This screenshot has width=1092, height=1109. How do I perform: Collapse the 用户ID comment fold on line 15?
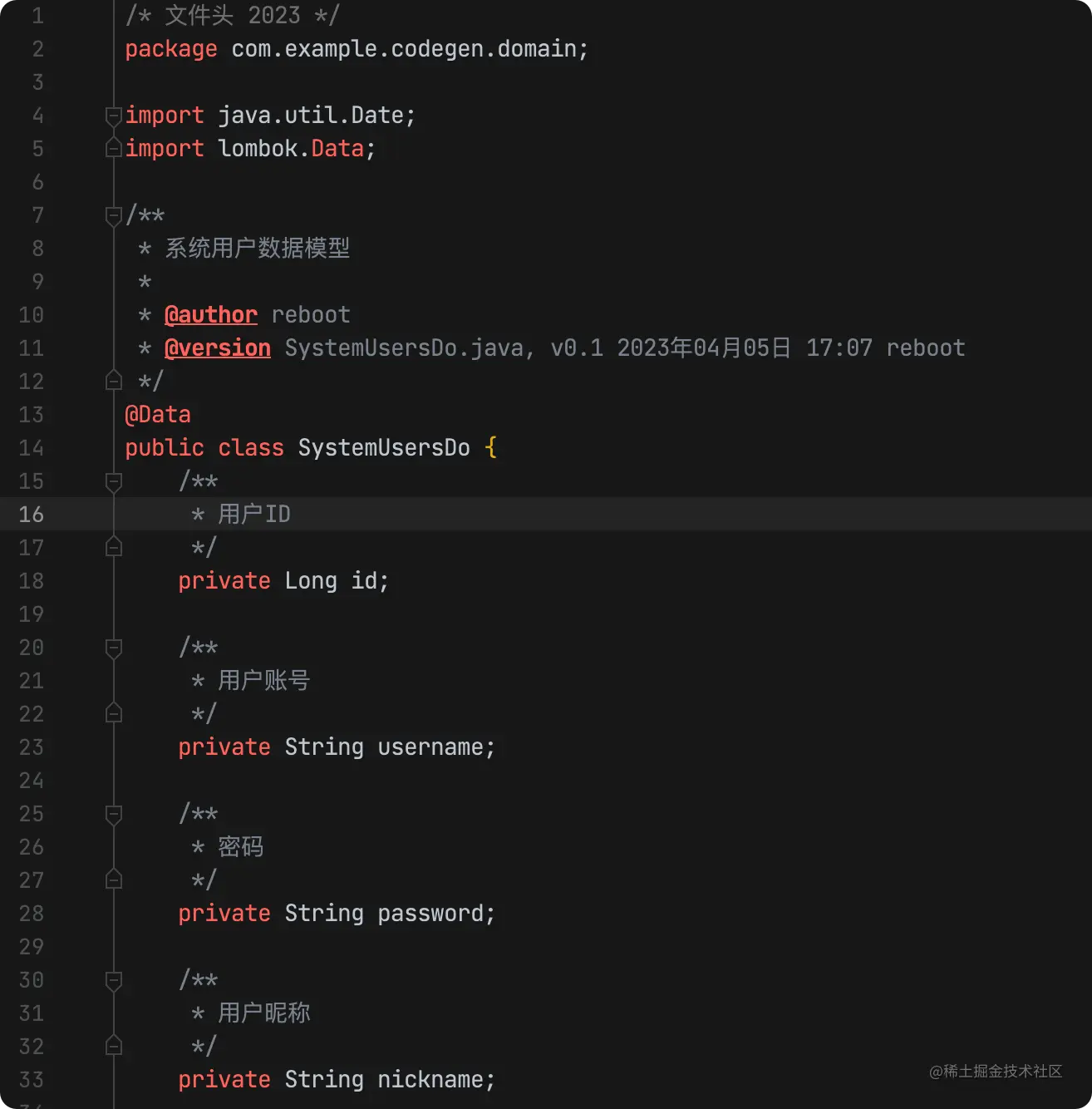pos(114,481)
